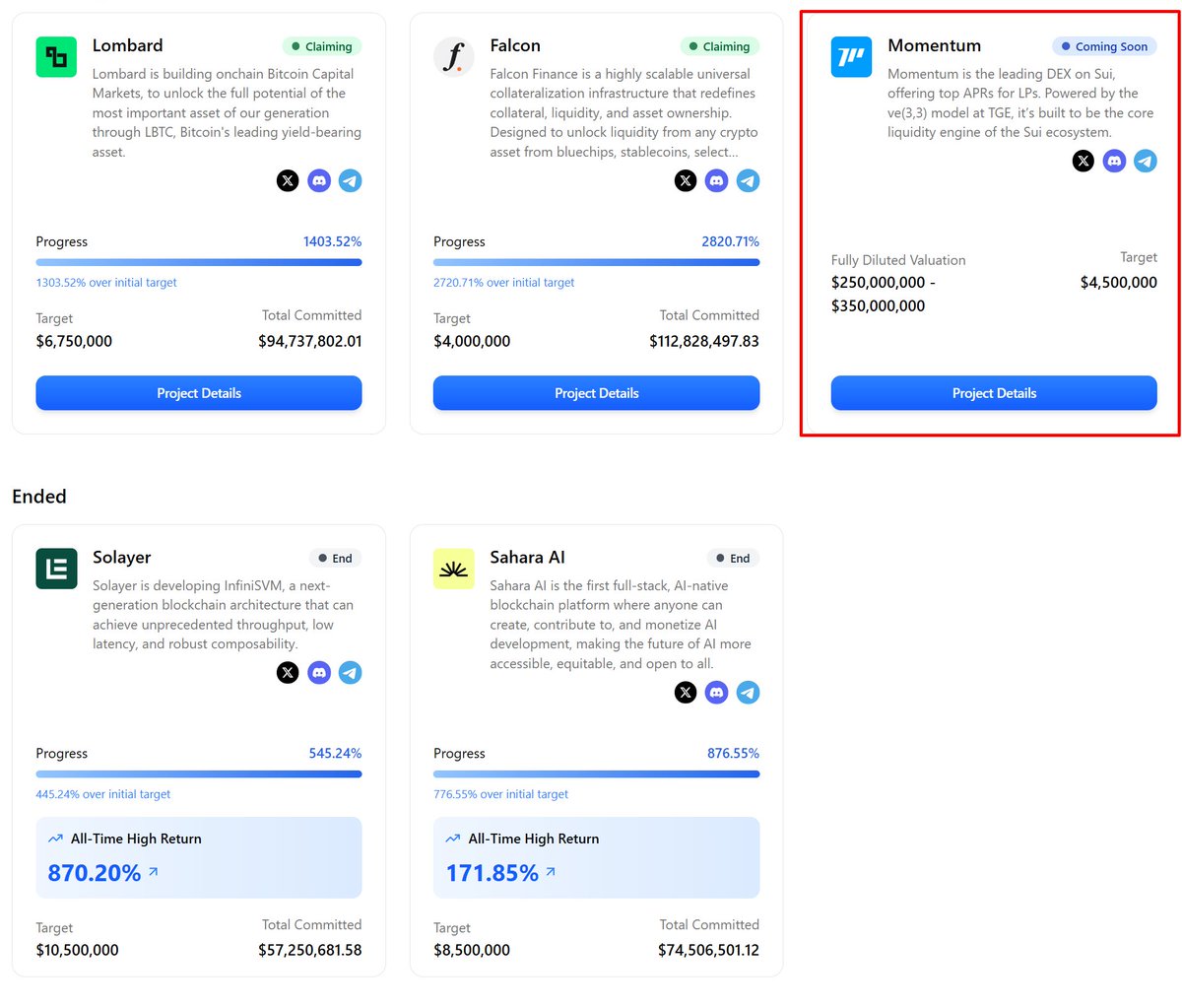
Task: Click the arrow icon beside 870.20%
Action: (154, 872)
